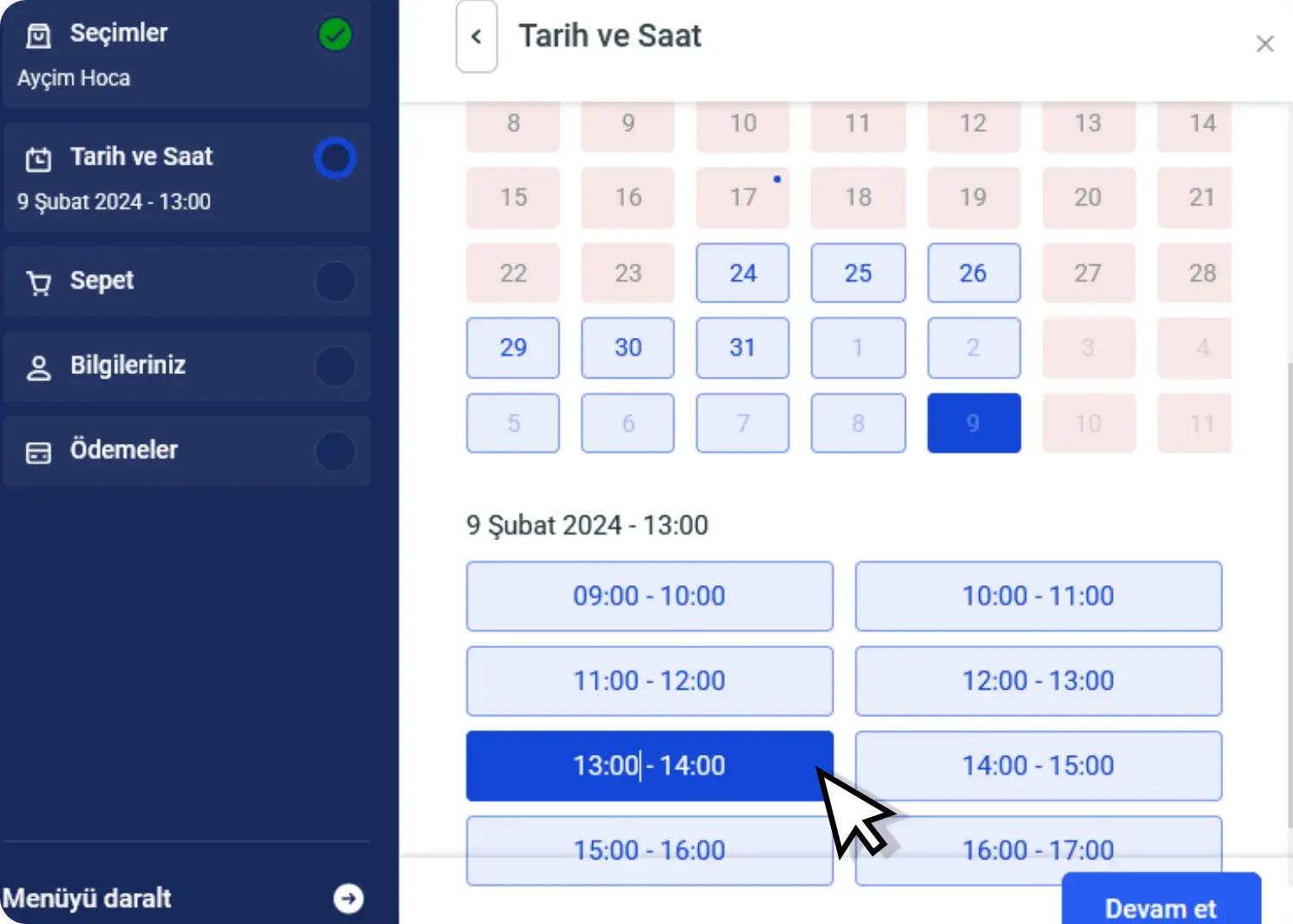Viewport: 1293px width, 924px height.
Task: Click the Ödemeler credit card icon
Action: 39,452
